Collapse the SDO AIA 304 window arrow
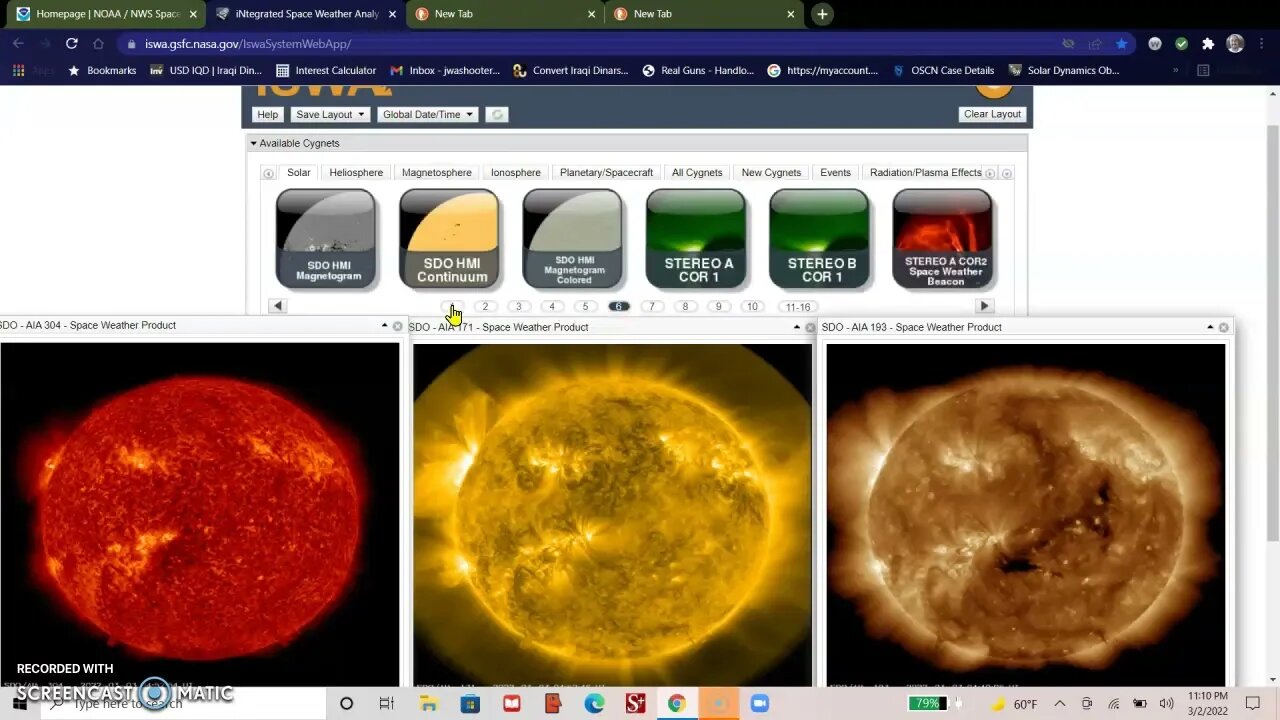 point(384,326)
